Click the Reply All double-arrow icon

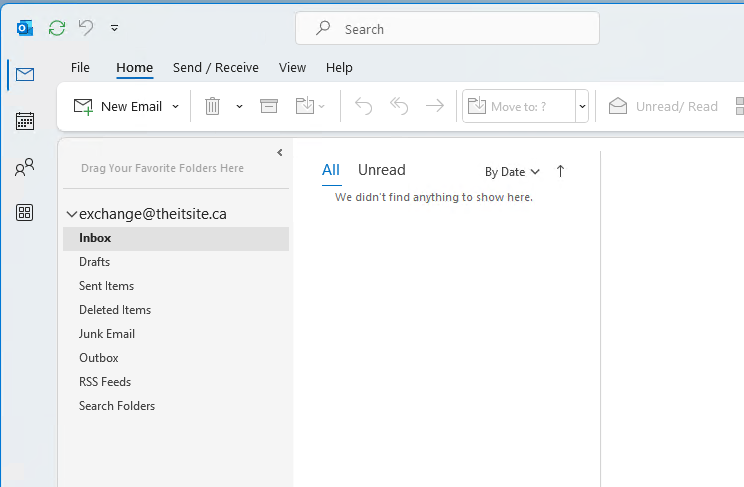tap(399, 106)
